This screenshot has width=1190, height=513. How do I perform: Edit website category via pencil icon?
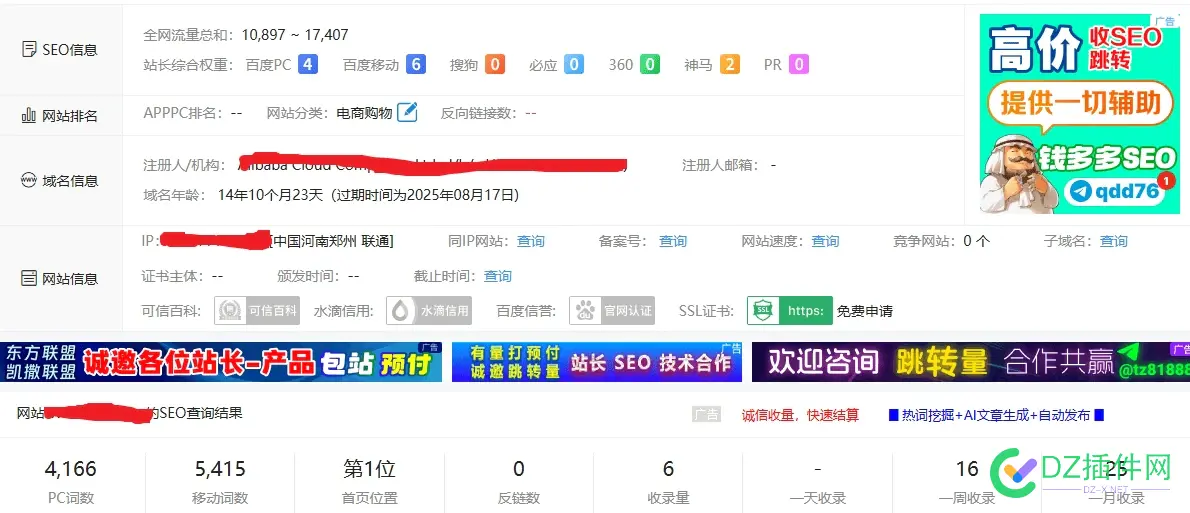(408, 112)
